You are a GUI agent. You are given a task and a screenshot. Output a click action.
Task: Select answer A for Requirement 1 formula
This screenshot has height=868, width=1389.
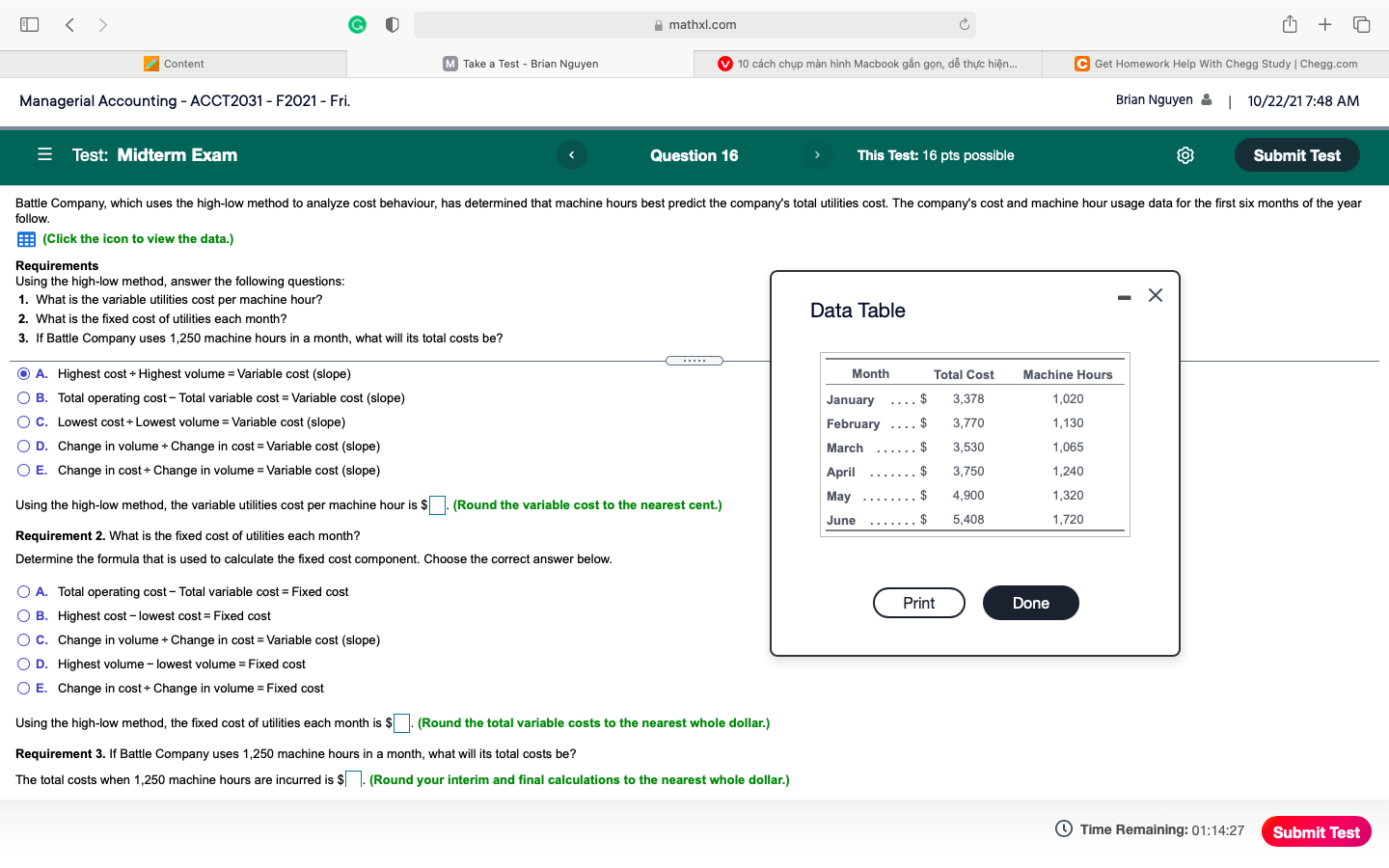(x=22, y=373)
